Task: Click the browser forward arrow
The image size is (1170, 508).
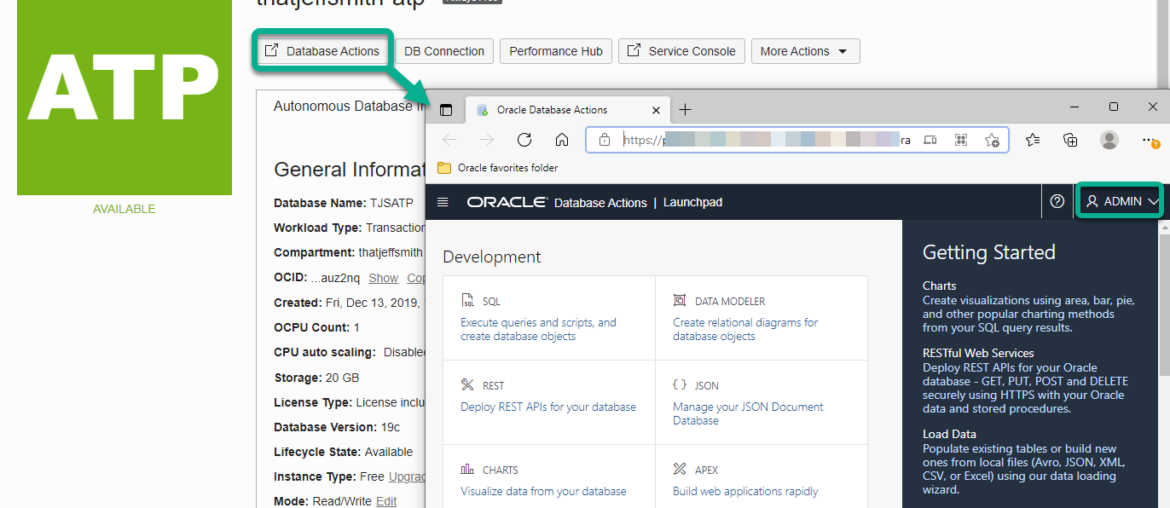Action: tap(487, 139)
